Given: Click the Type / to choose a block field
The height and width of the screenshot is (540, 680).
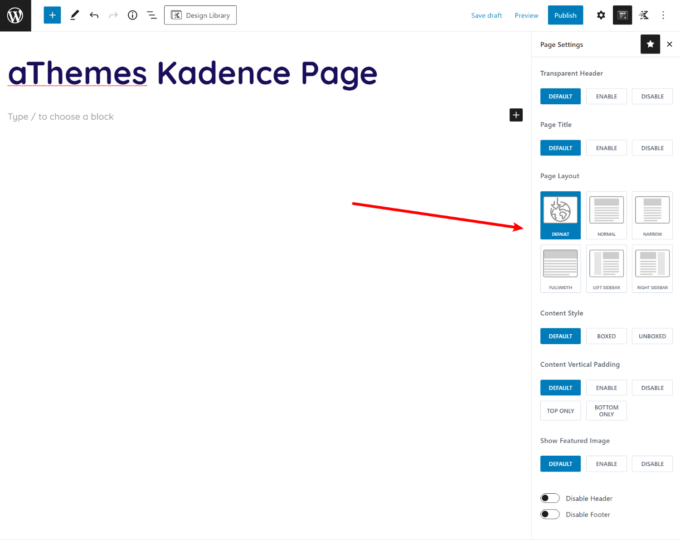Looking at the screenshot, I should tap(61, 117).
